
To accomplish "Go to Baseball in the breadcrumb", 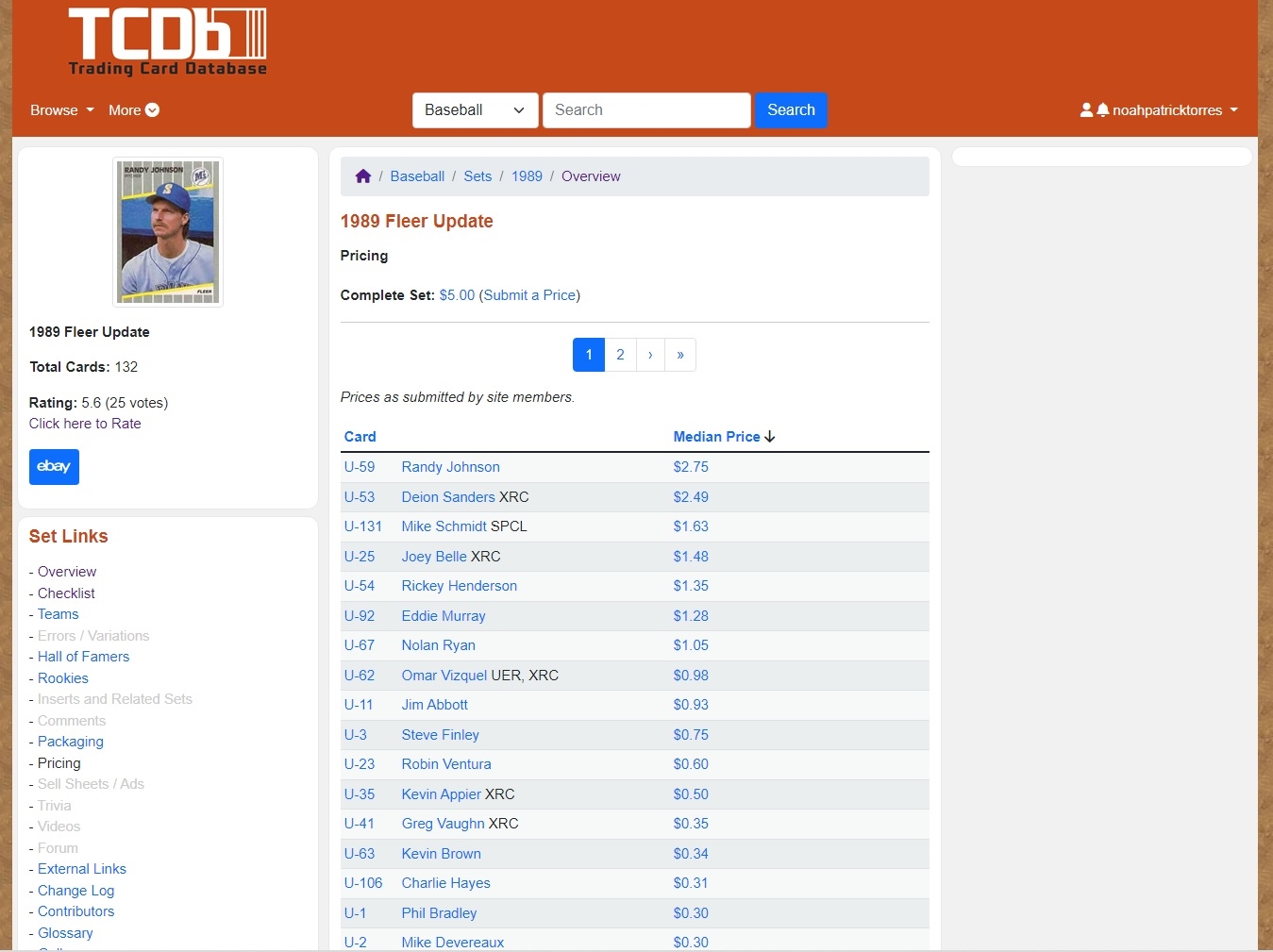I will (417, 176).
